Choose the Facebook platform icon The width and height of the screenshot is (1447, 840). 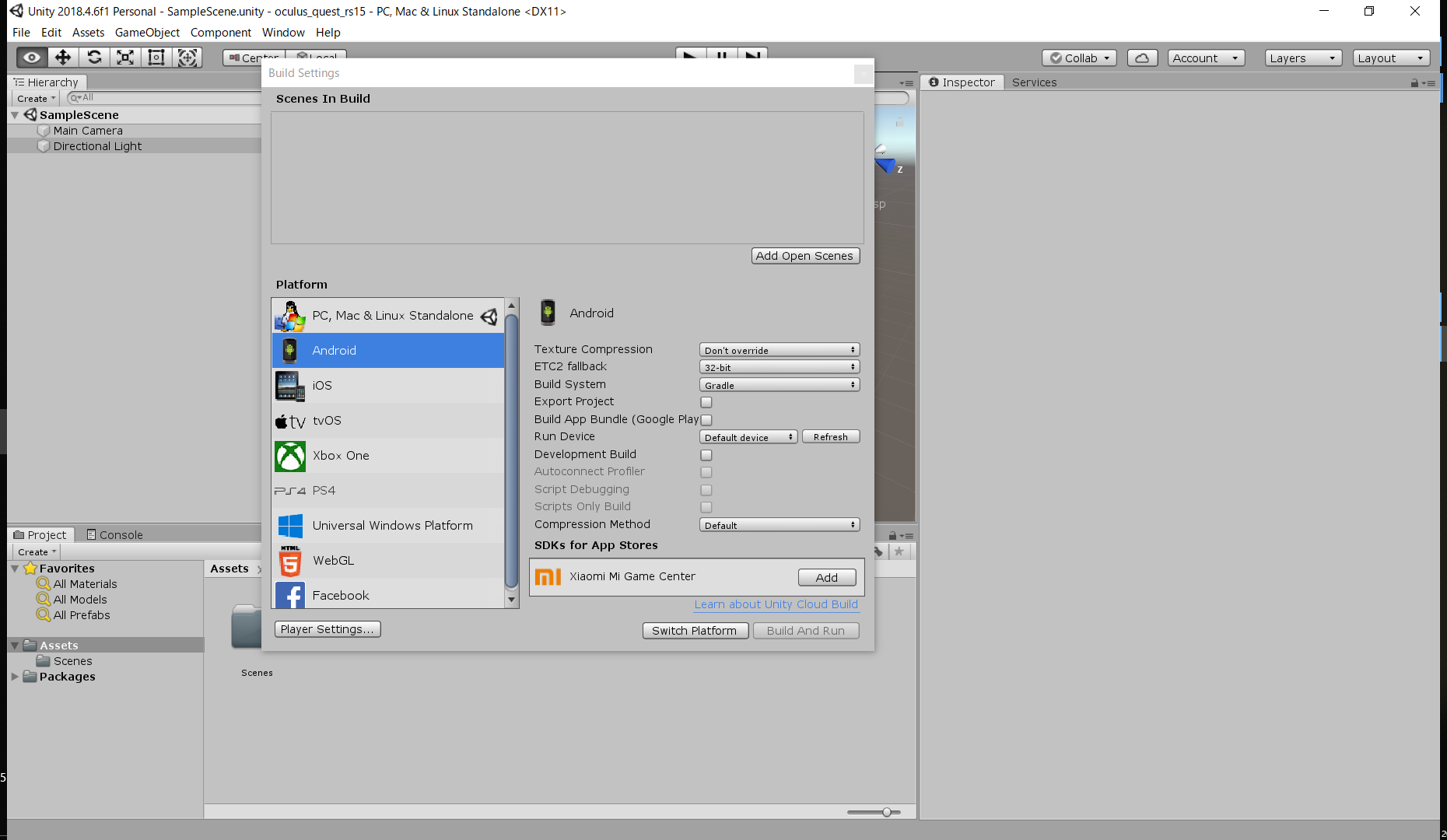(289, 595)
